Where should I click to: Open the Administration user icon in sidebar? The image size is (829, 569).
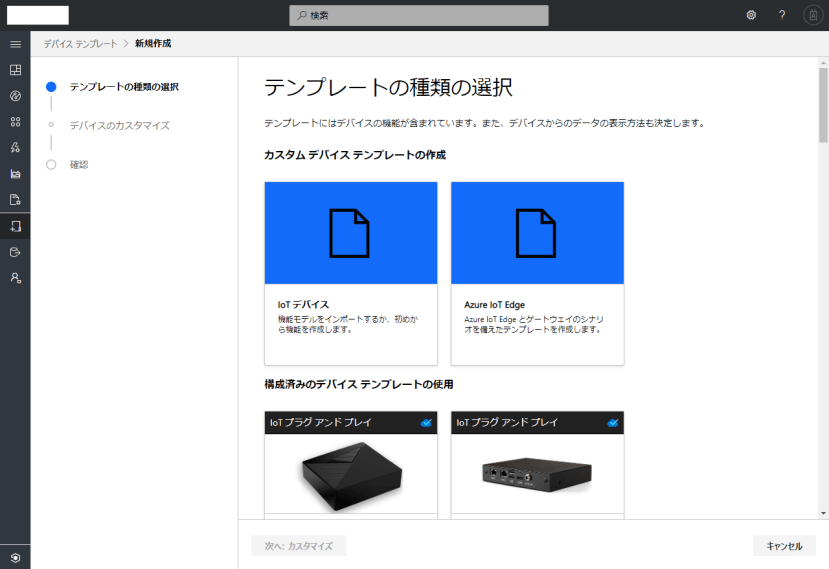pyautogui.click(x=15, y=278)
